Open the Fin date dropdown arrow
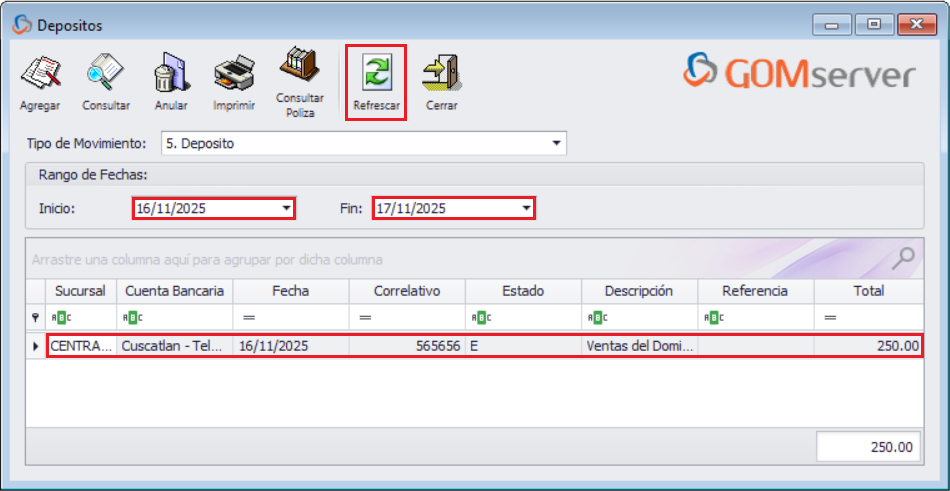950x491 pixels. coord(526,209)
